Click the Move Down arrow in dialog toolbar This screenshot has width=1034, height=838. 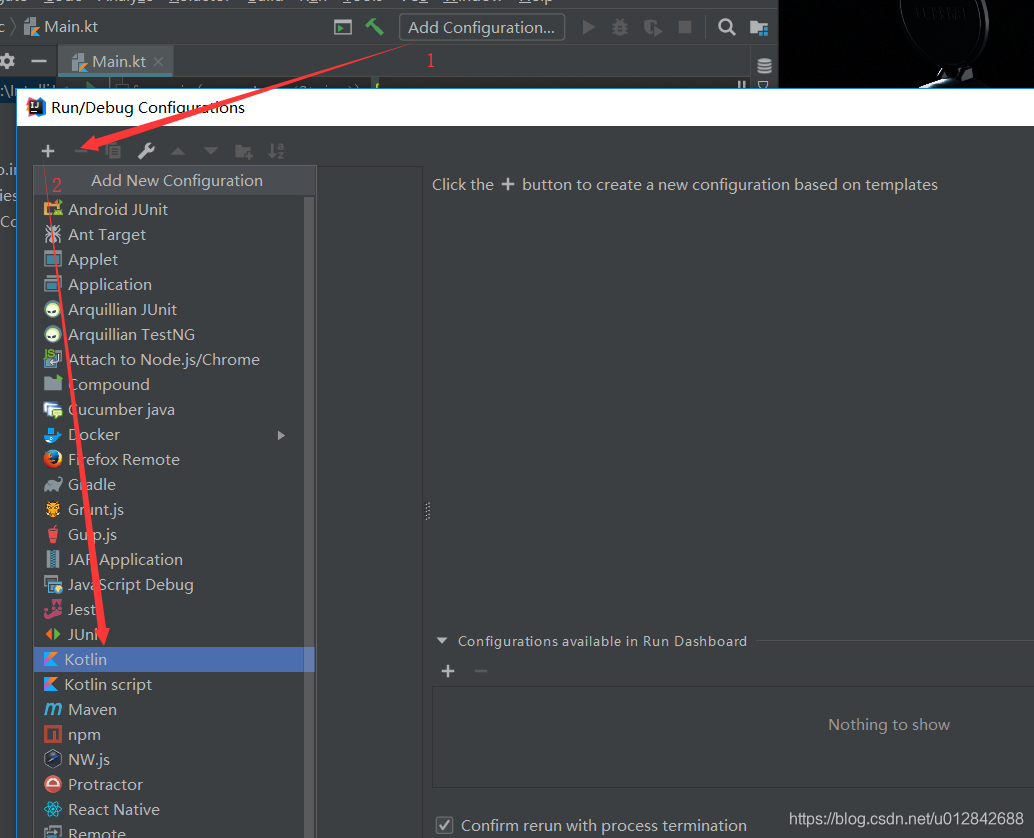pos(211,151)
